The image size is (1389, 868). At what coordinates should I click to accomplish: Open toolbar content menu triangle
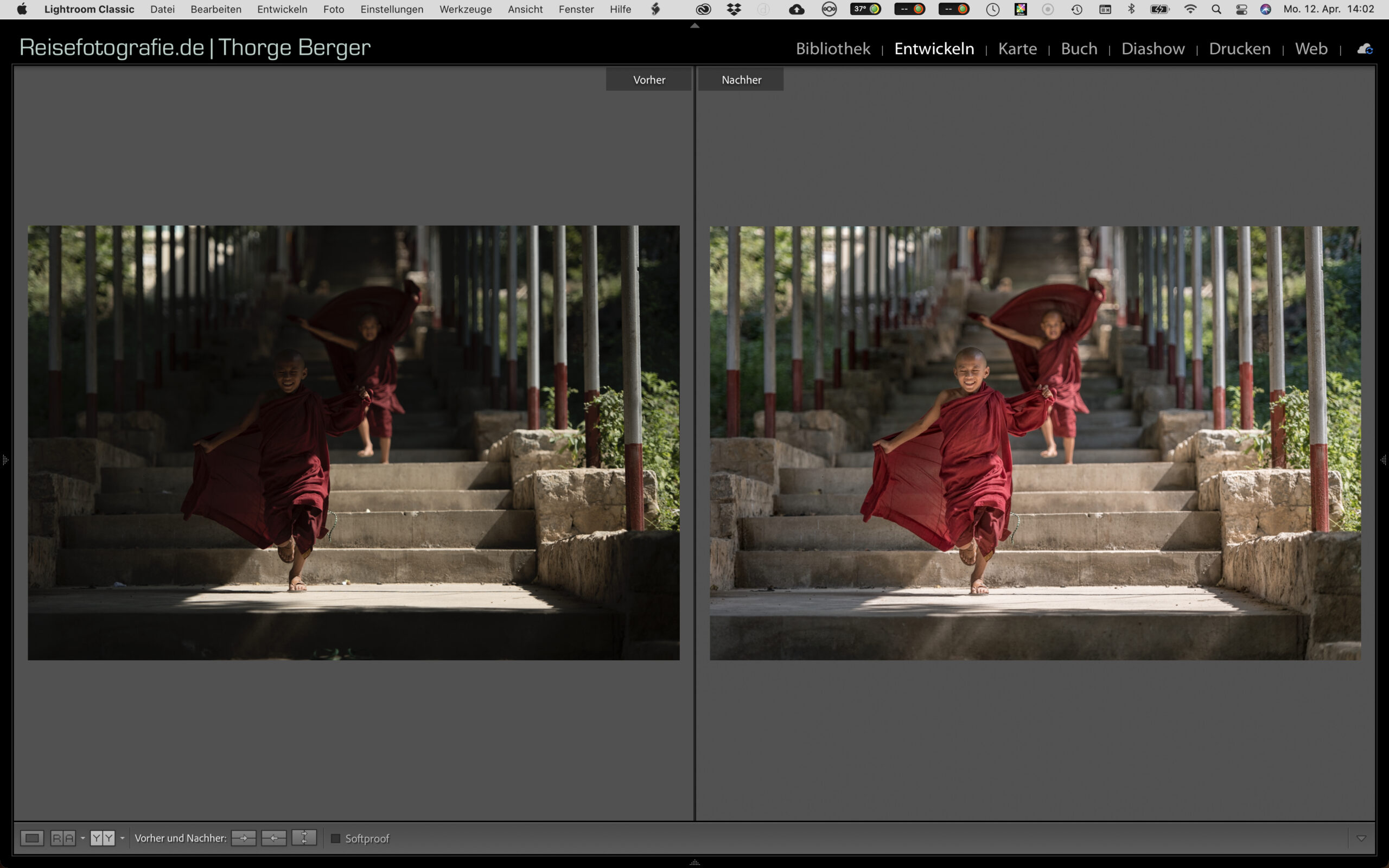(x=1361, y=839)
